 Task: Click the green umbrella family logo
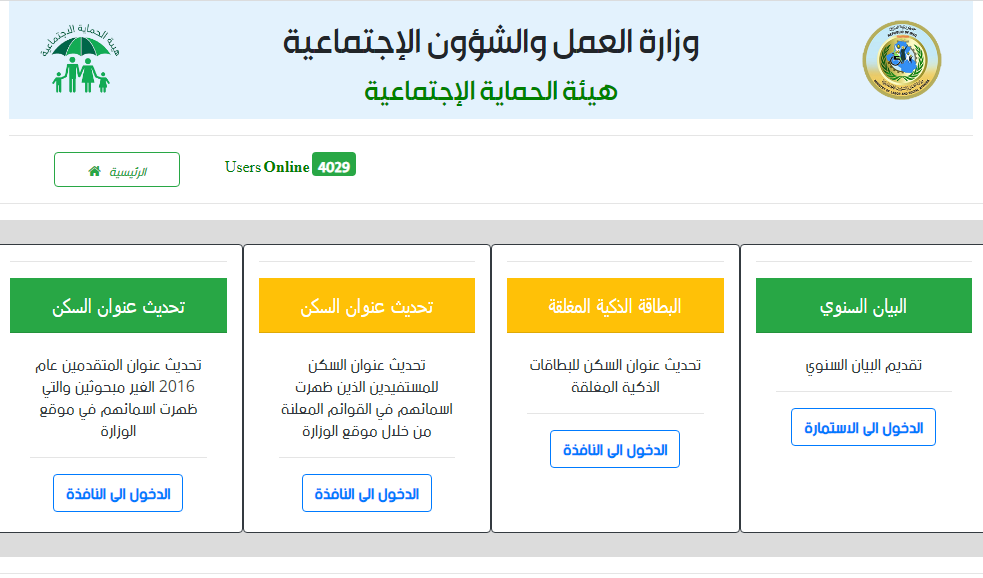(x=80, y=59)
